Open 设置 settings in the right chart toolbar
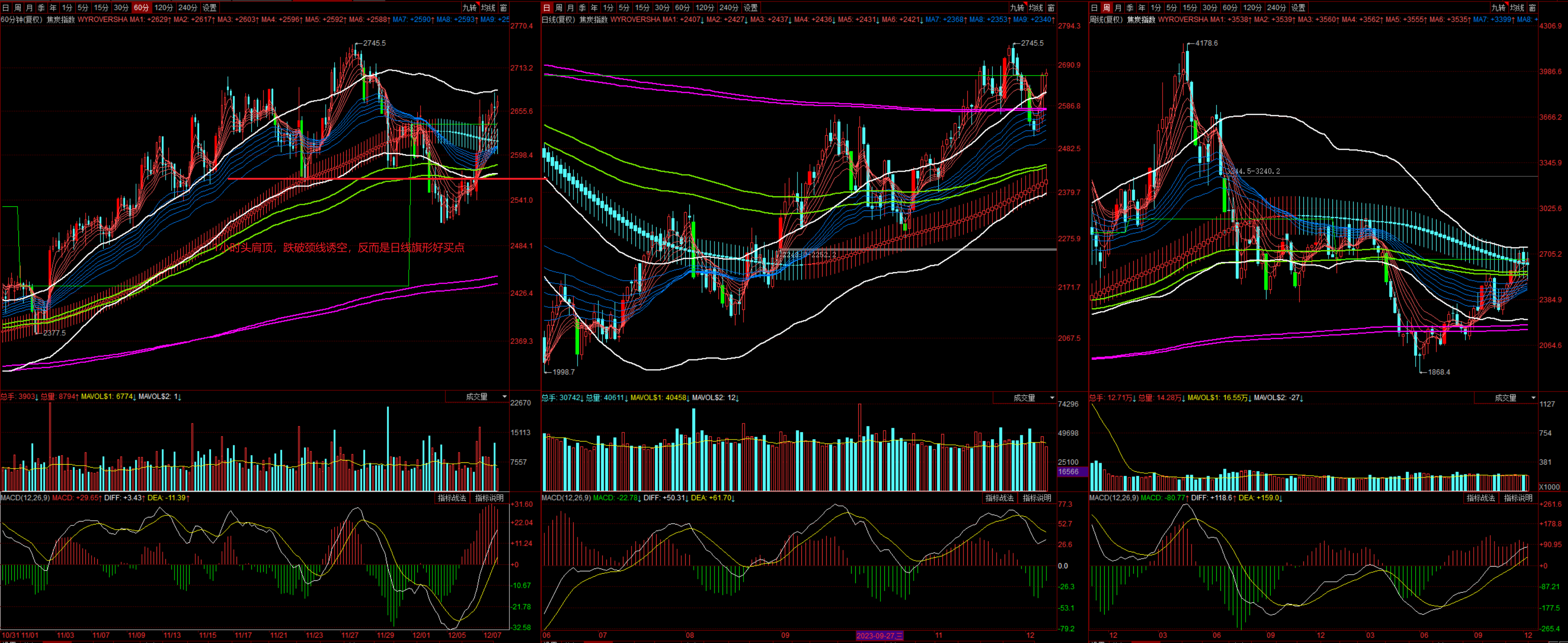1568x643 pixels. (x=1298, y=8)
